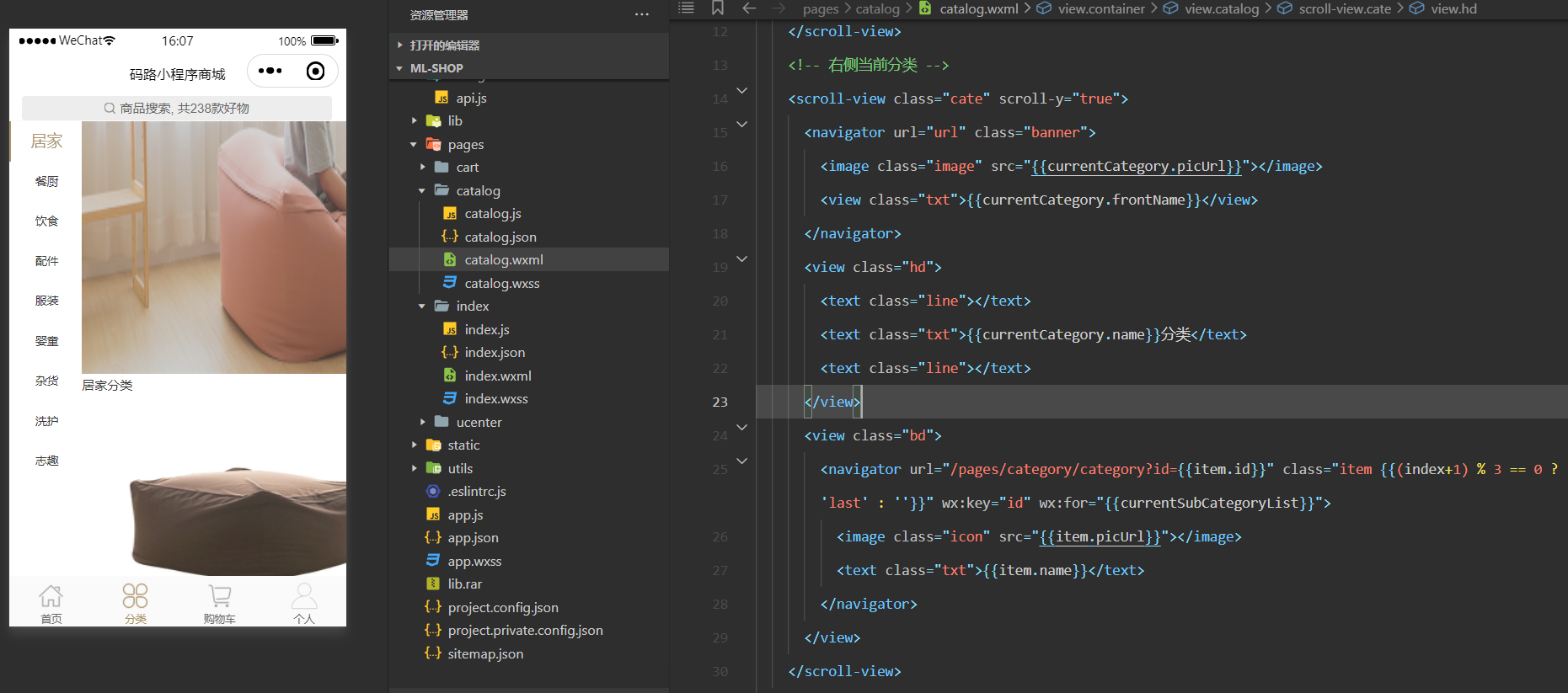Select the 服装 category
This screenshot has height=693, width=1568.
pyautogui.click(x=46, y=301)
